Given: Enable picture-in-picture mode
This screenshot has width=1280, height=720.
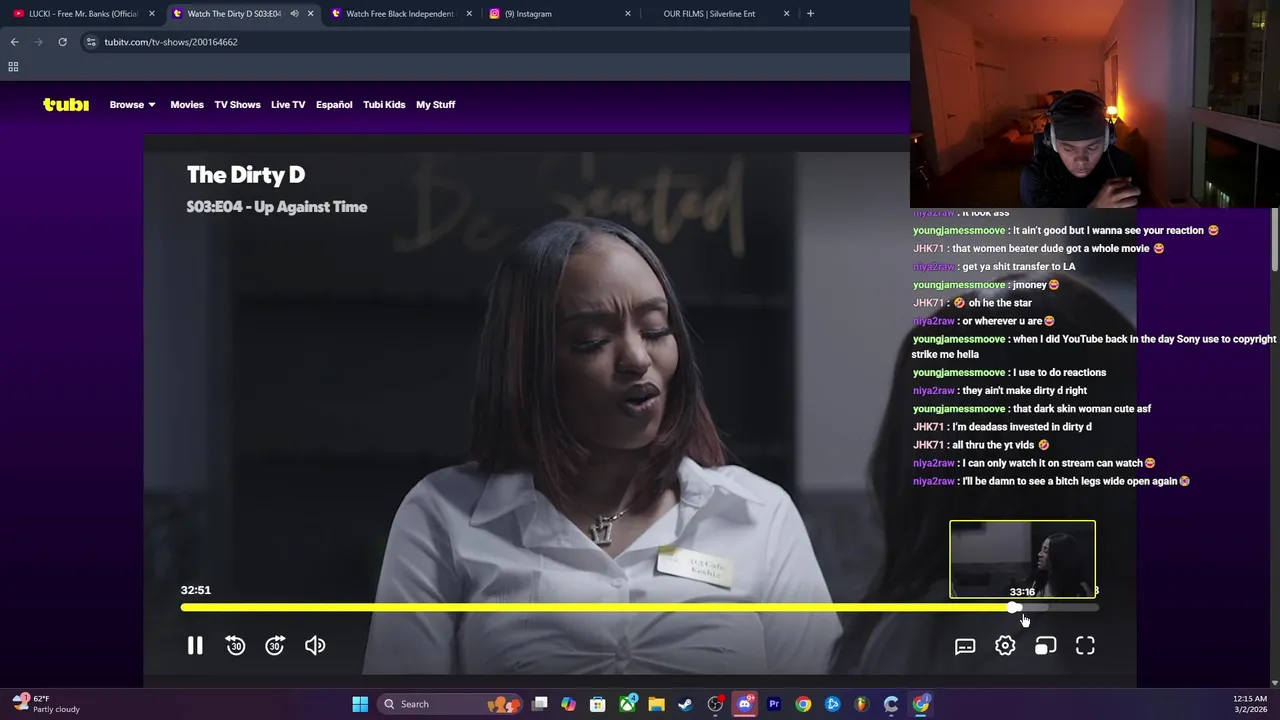Looking at the screenshot, I should tap(1045, 646).
